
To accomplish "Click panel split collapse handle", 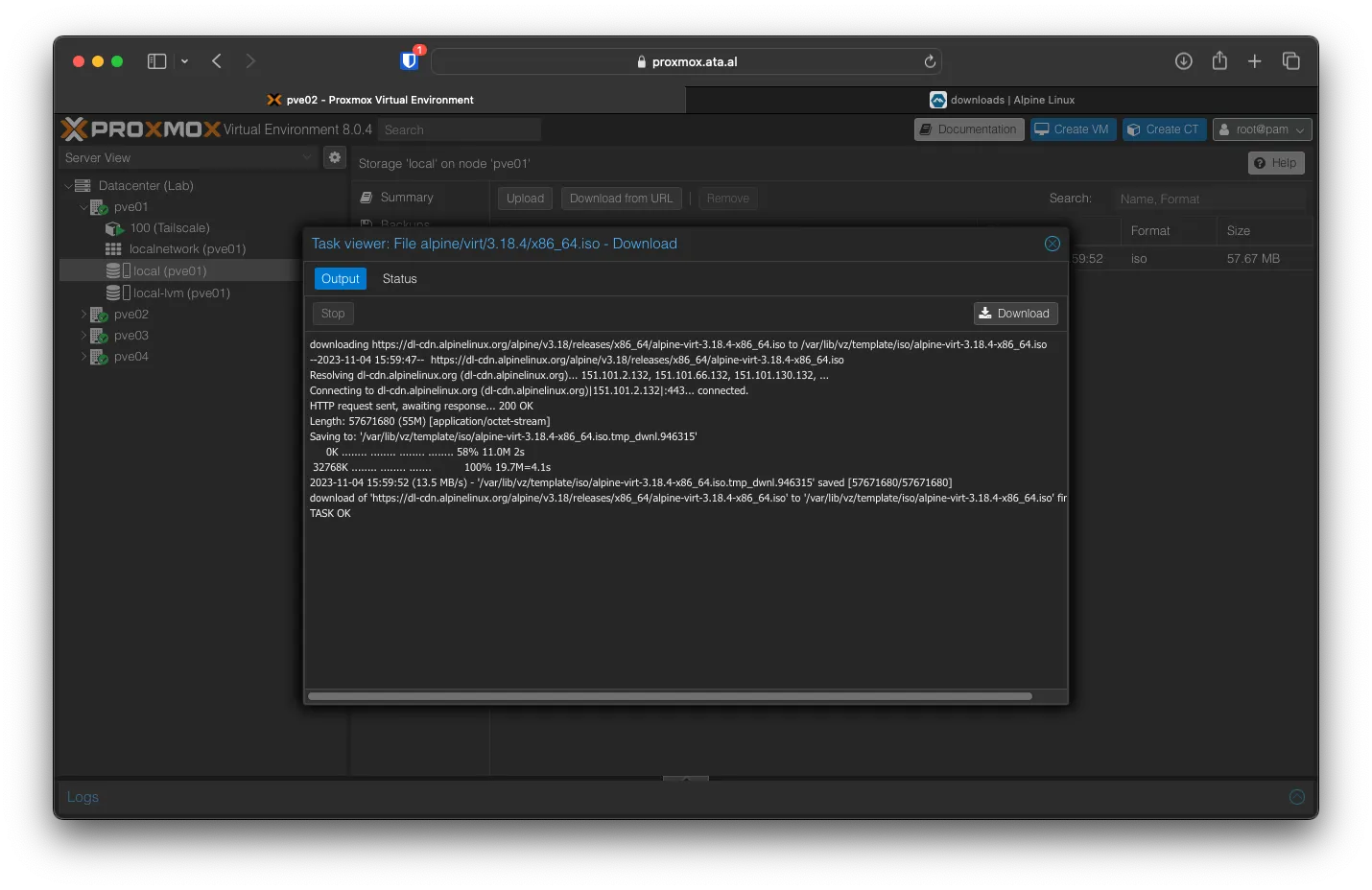I will pyautogui.click(x=686, y=778).
